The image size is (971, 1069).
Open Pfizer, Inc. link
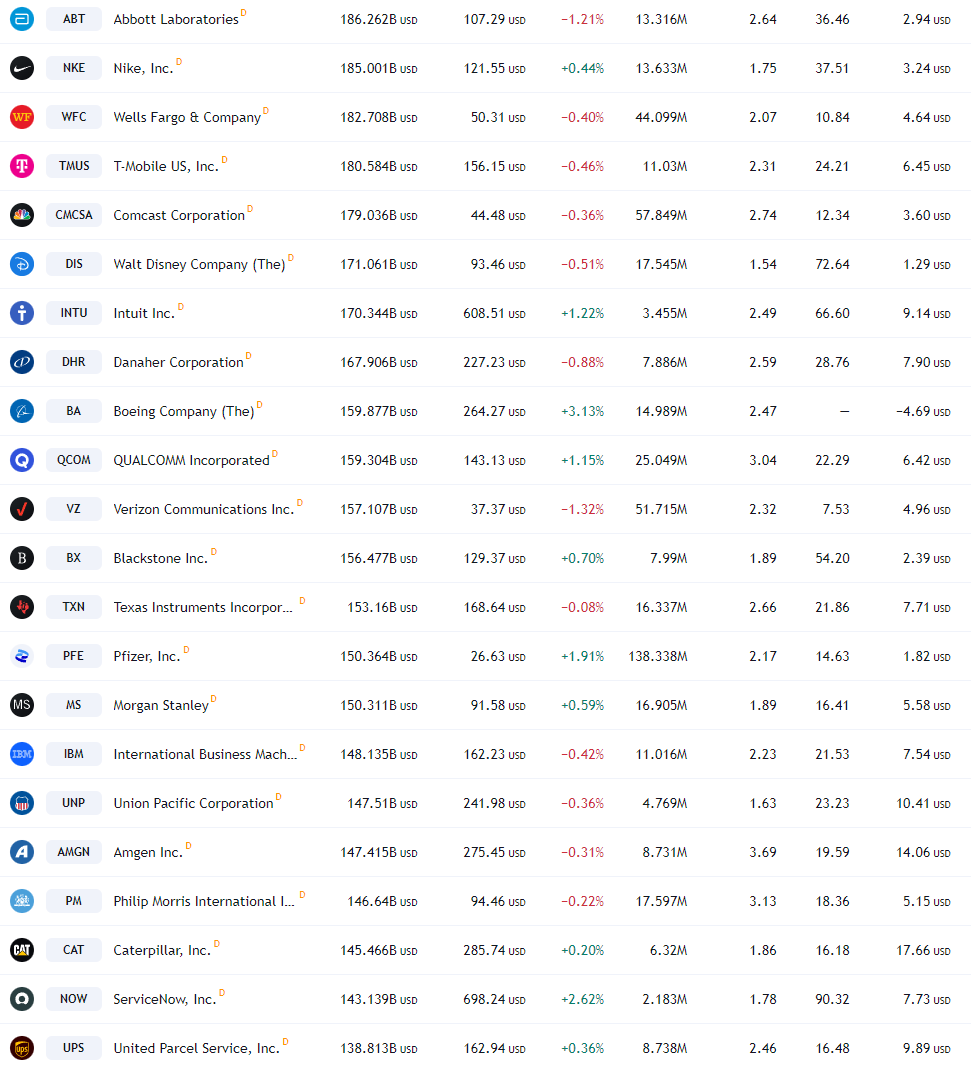point(147,657)
